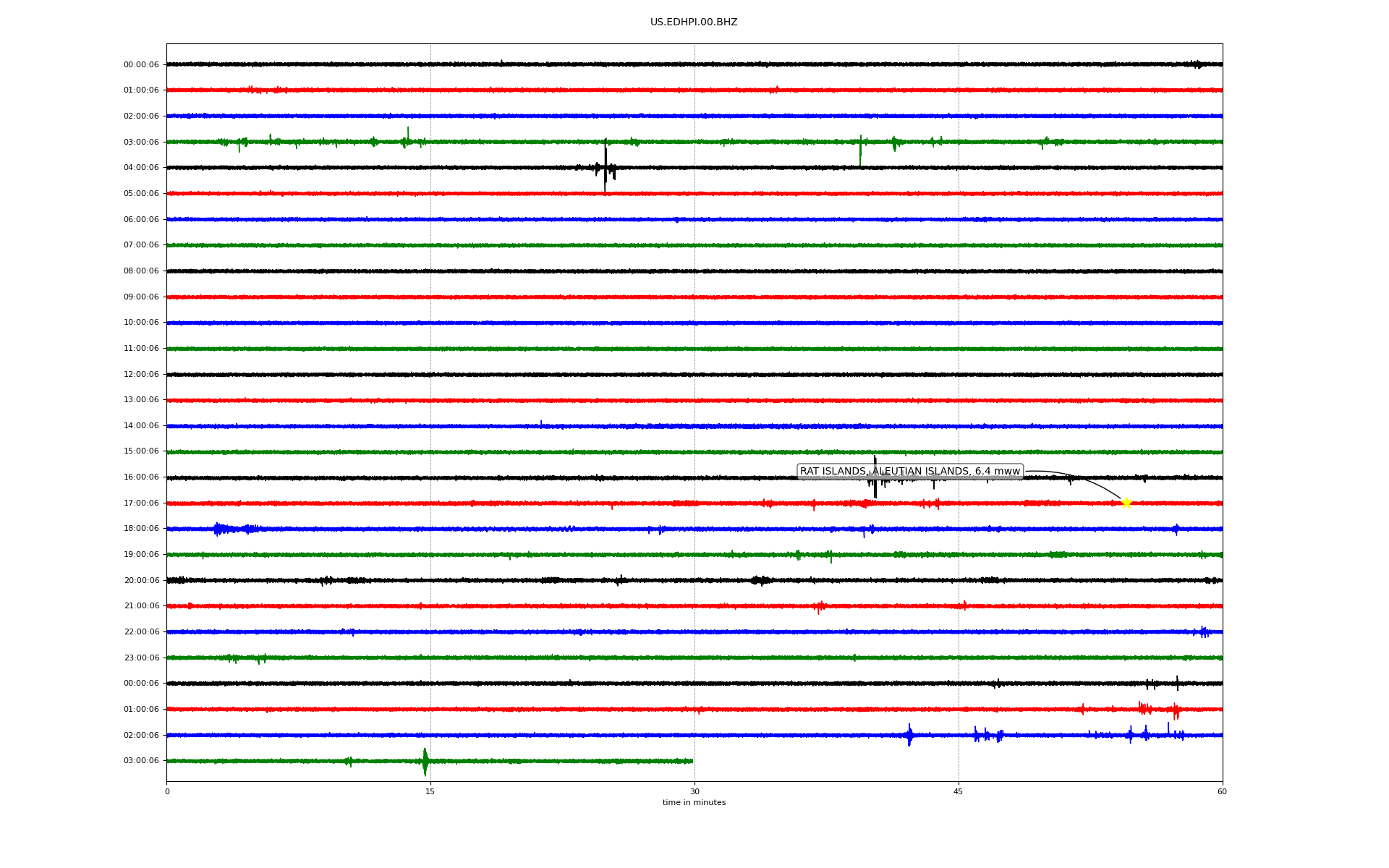Click the 0 tick on time axis
Screen dimensions: 1389x868
[167, 791]
